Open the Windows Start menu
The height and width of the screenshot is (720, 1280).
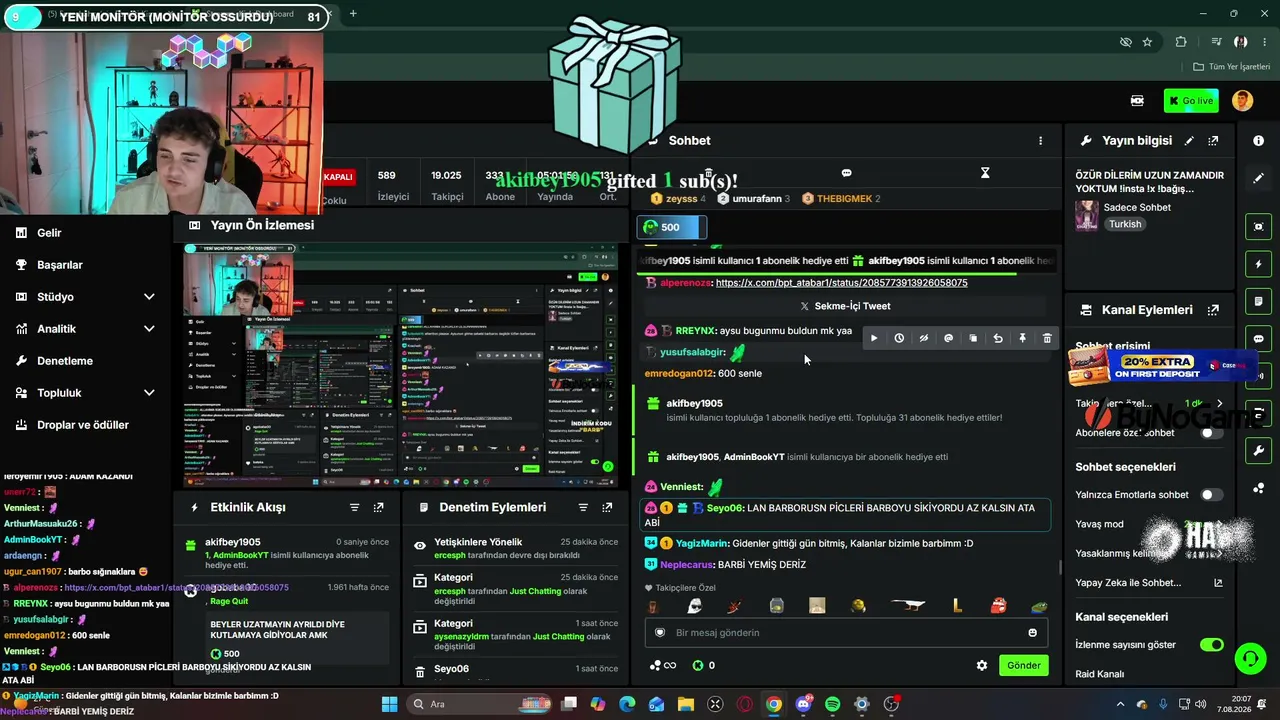tap(389, 704)
